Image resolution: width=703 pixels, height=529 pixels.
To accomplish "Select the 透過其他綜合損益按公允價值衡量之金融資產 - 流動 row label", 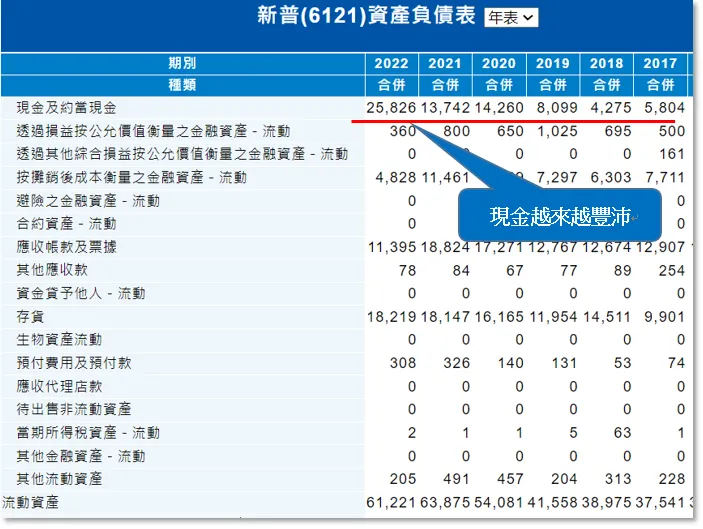I will click(x=182, y=154).
